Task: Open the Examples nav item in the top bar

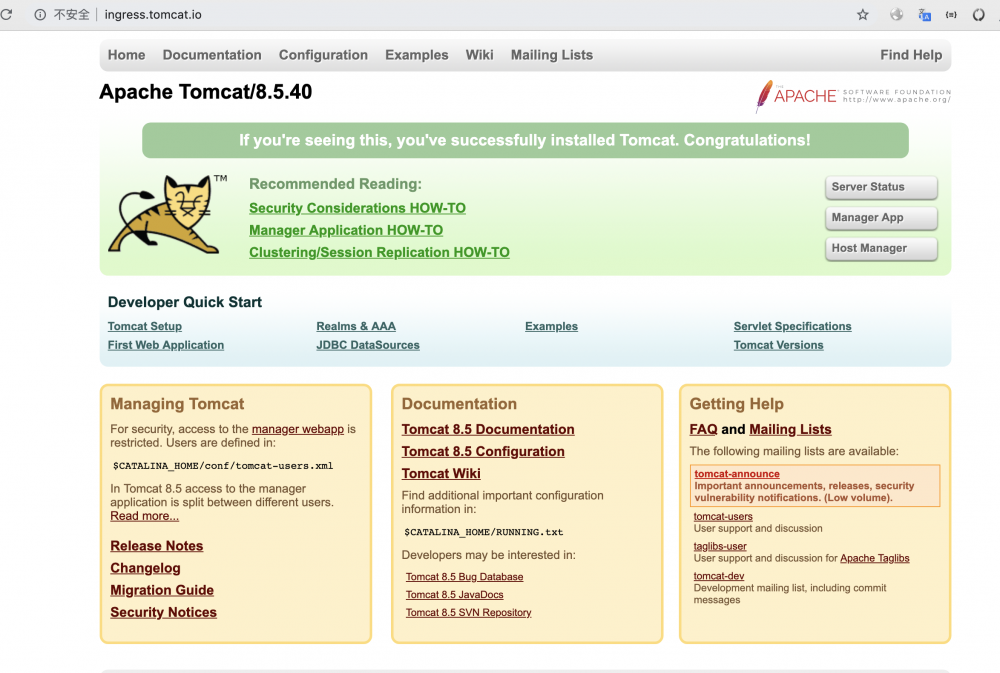Action: tap(416, 55)
